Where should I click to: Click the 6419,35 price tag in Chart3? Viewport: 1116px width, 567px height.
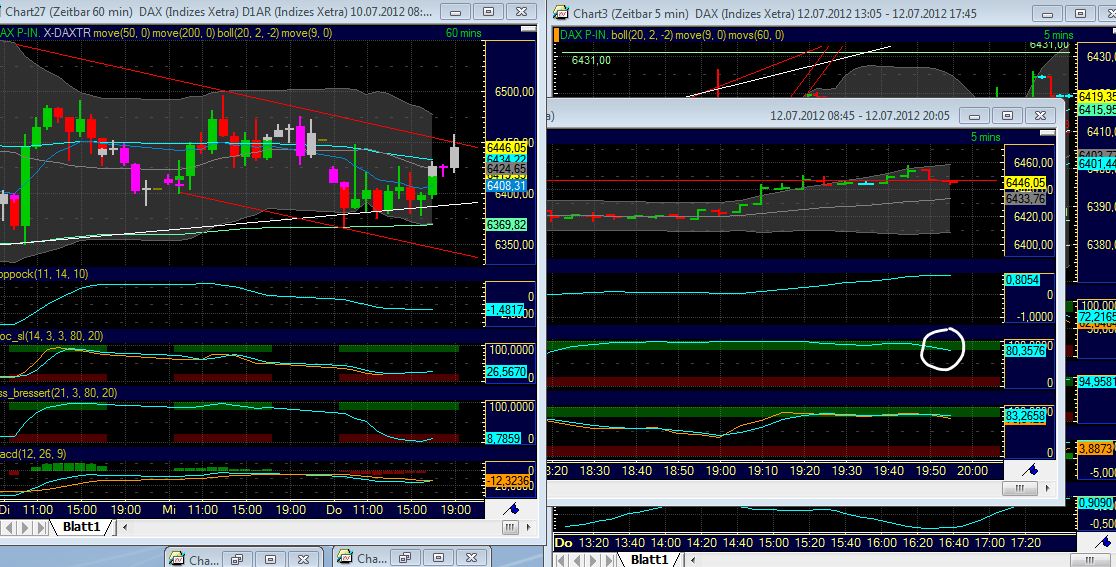(1097, 96)
